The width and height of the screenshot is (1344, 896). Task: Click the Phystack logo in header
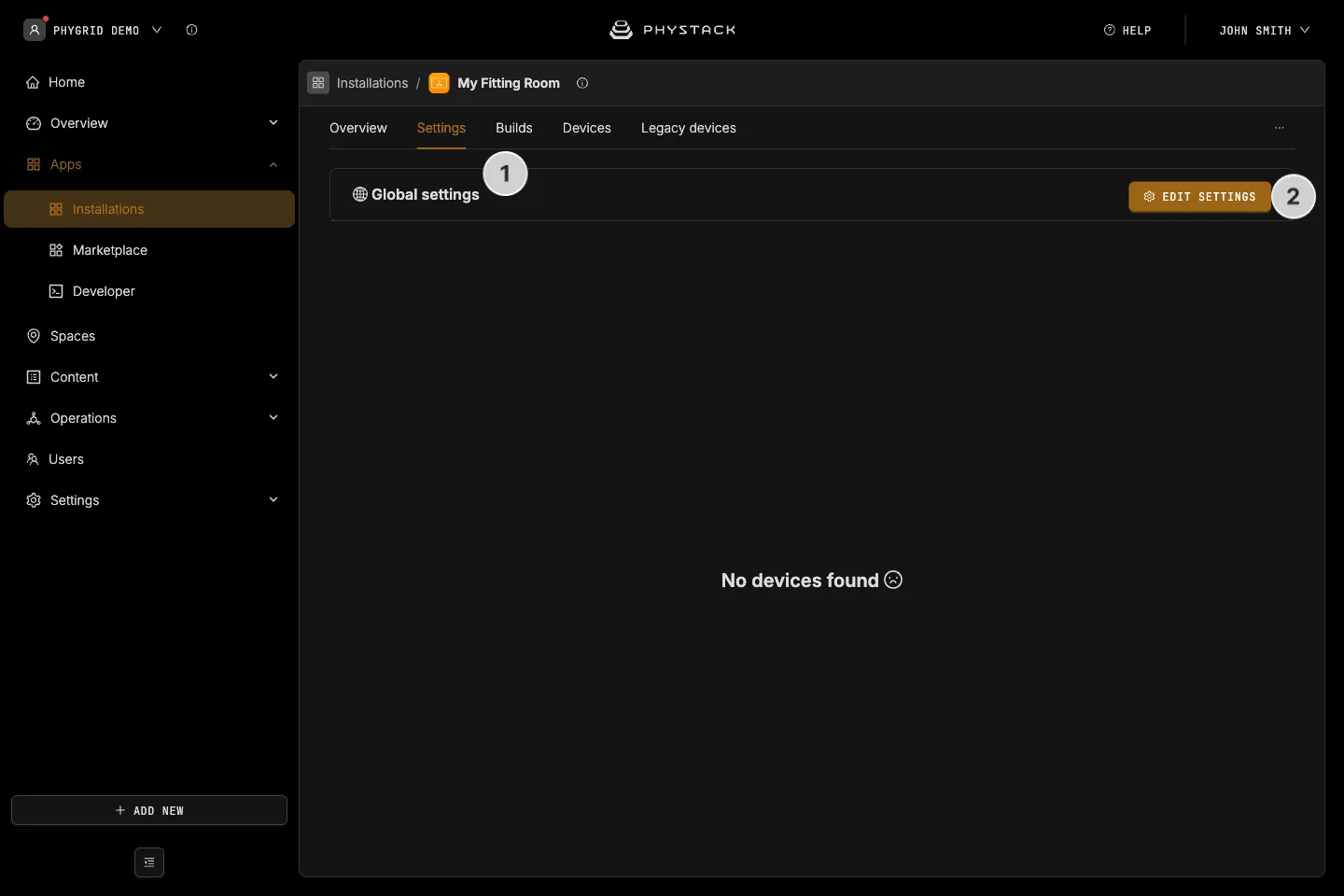(x=672, y=30)
